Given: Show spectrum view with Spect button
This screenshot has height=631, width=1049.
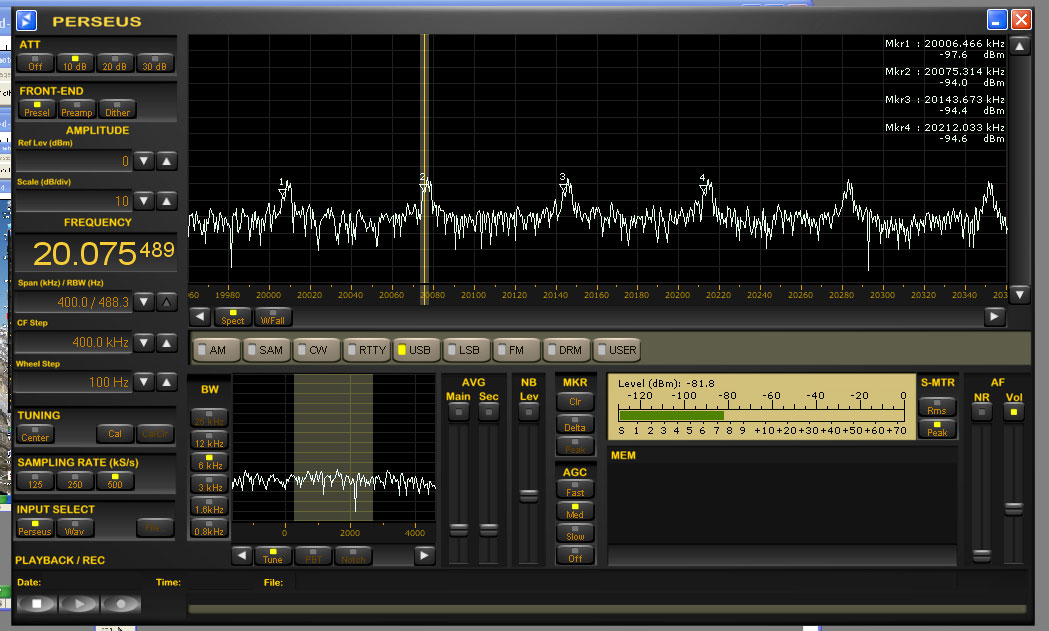Looking at the screenshot, I should 233,317.
